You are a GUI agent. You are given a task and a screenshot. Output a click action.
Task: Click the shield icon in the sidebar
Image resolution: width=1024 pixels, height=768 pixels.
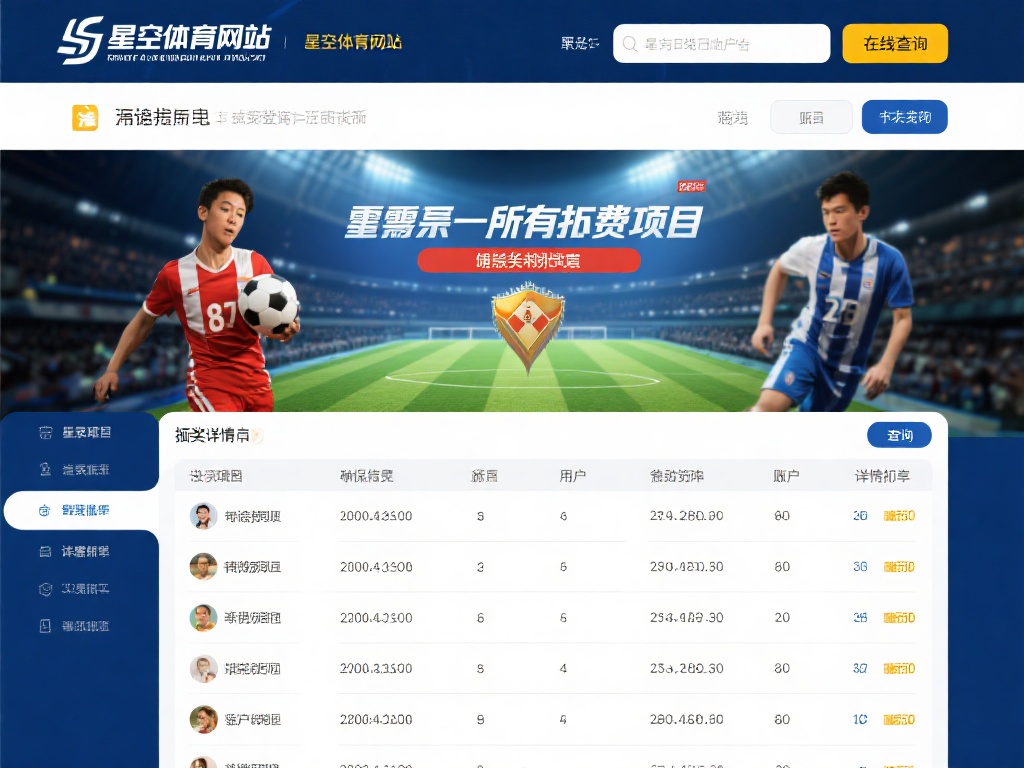click(x=45, y=589)
